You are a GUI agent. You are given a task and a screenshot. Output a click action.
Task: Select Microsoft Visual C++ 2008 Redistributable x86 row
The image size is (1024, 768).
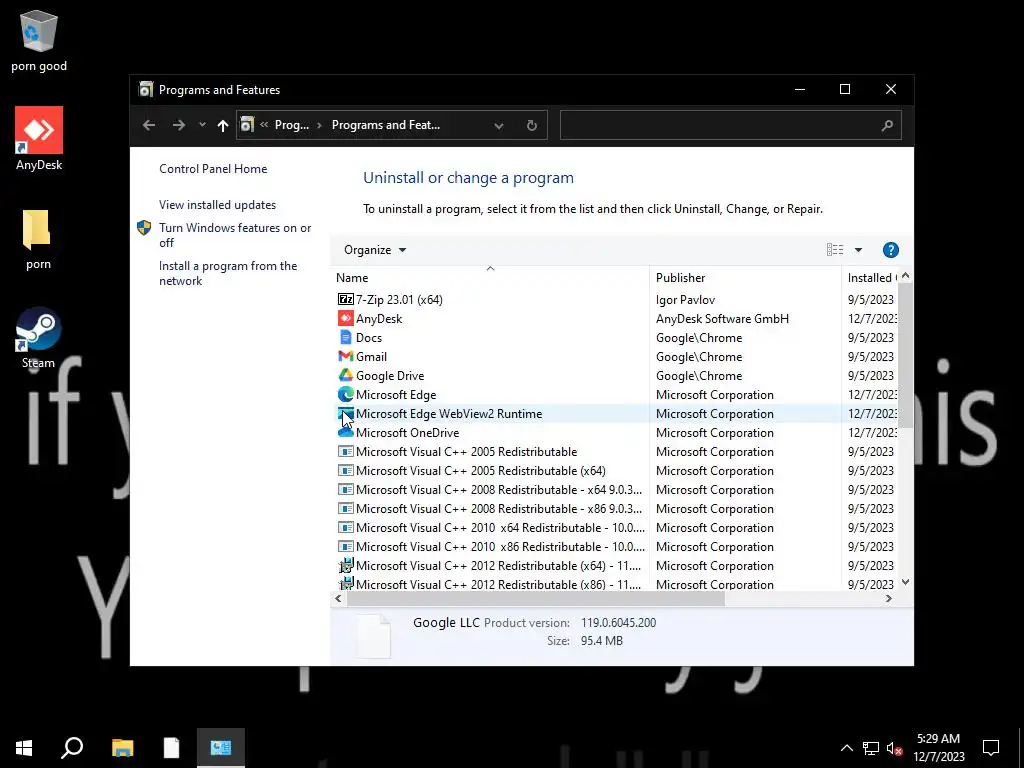pyautogui.click(x=616, y=508)
